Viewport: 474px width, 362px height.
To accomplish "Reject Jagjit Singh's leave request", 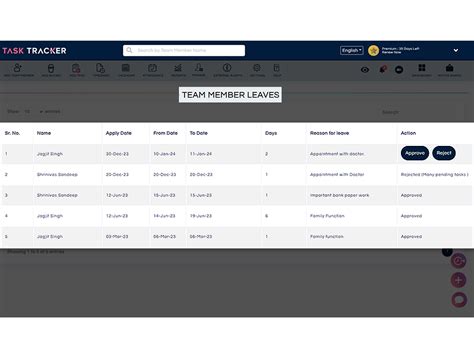I will [x=444, y=153].
